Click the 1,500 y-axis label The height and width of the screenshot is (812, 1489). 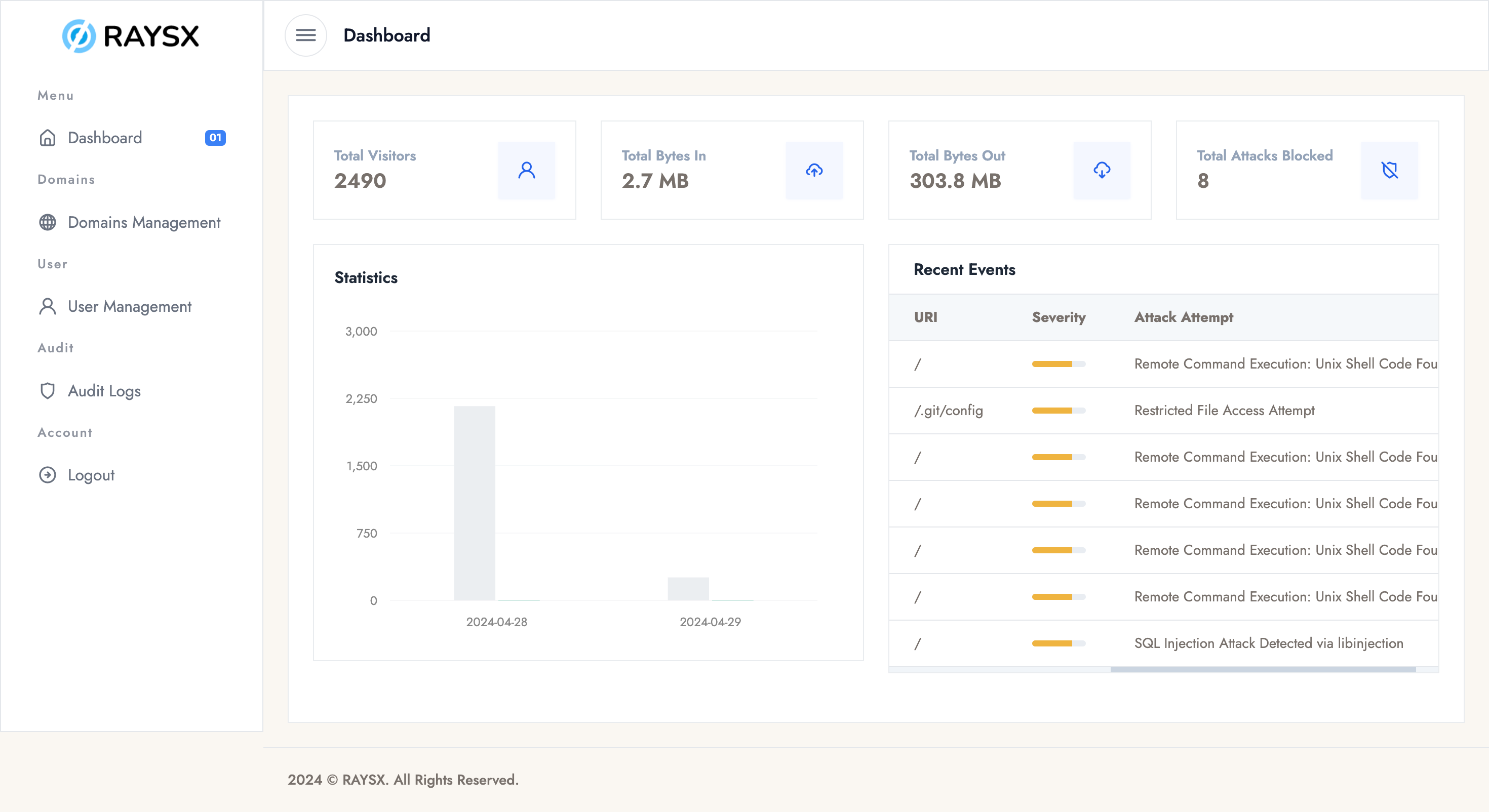[361, 466]
